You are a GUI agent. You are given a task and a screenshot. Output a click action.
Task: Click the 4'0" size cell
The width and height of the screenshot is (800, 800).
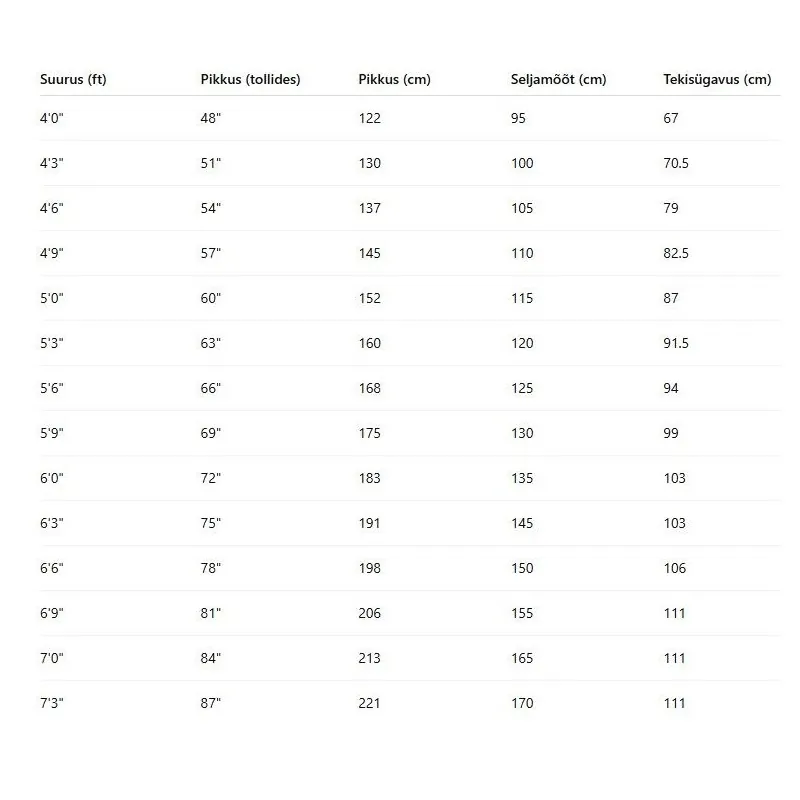tap(51, 118)
